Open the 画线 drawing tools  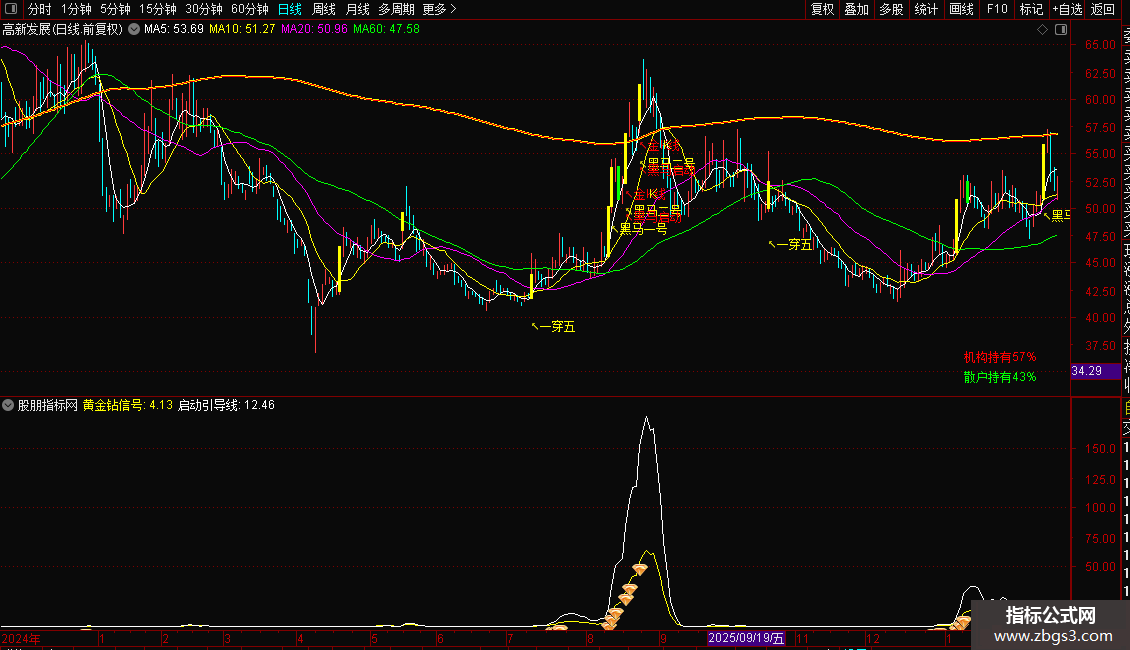961,9
